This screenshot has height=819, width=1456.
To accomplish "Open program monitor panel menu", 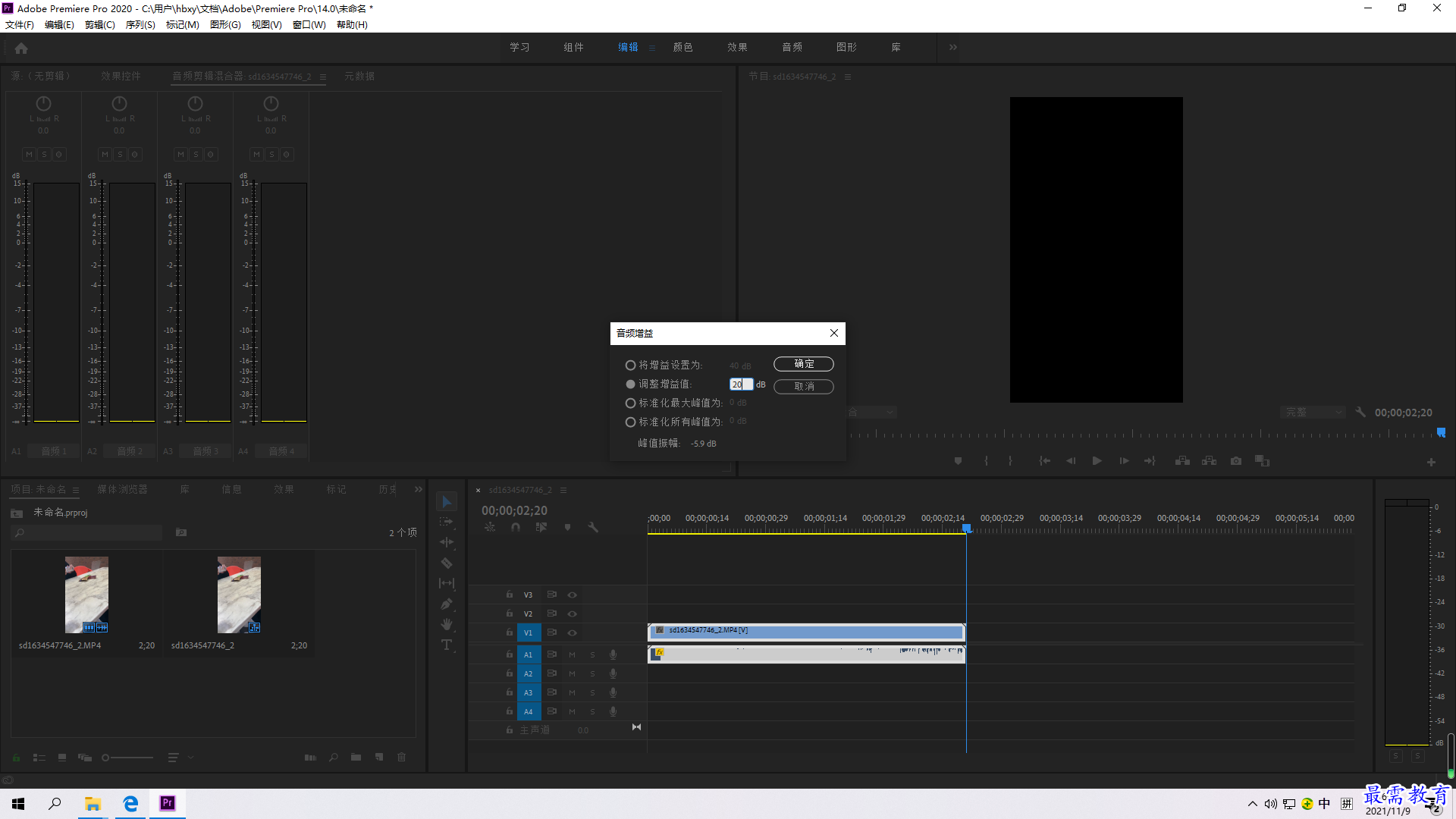I will coord(848,77).
